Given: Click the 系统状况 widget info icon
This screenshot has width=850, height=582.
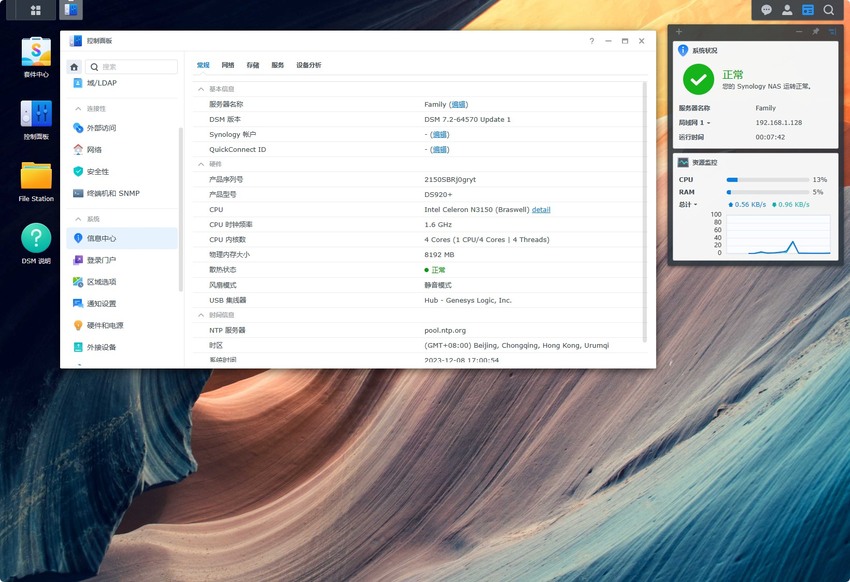Looking at the screenshot, I should (683, 50).
